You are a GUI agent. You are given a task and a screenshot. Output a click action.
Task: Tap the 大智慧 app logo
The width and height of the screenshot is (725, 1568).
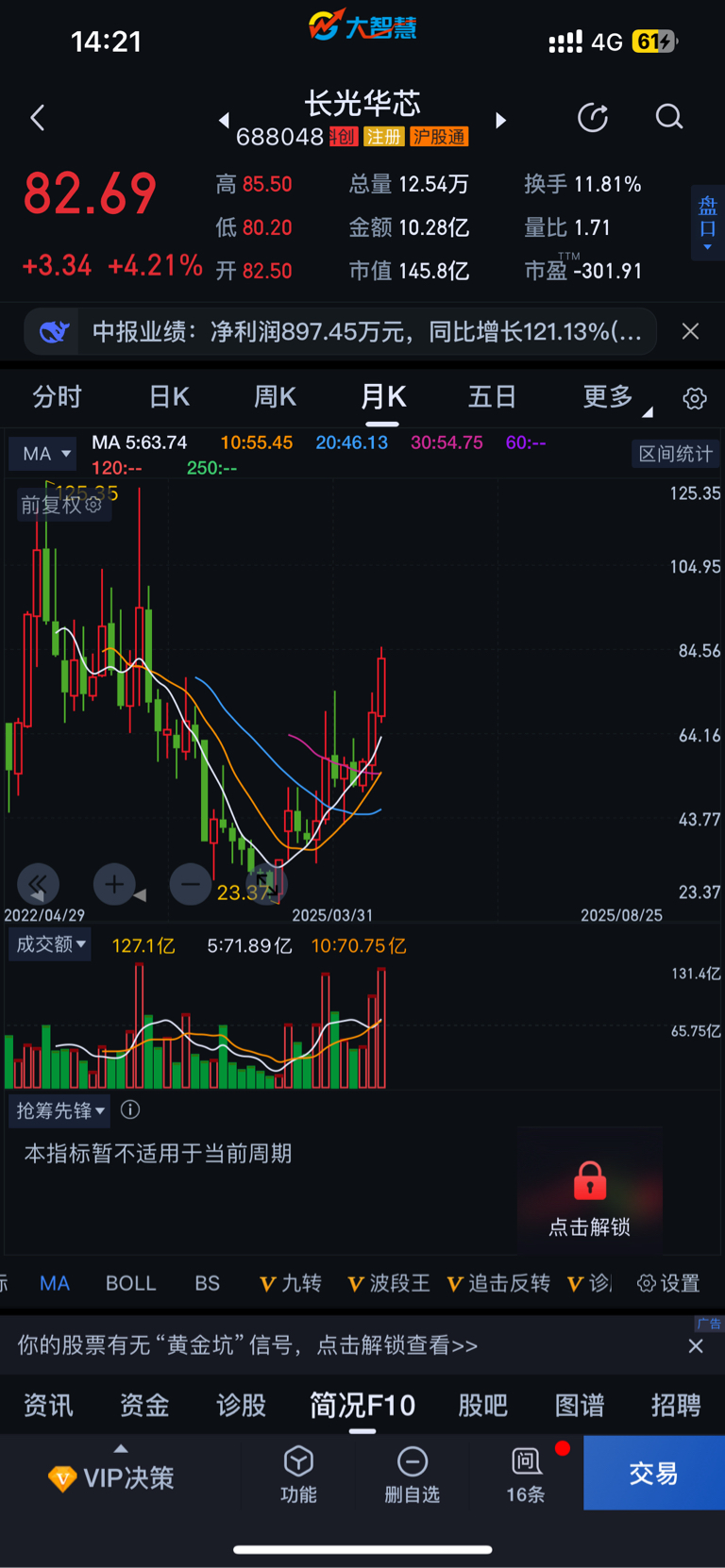pos(362,25)
